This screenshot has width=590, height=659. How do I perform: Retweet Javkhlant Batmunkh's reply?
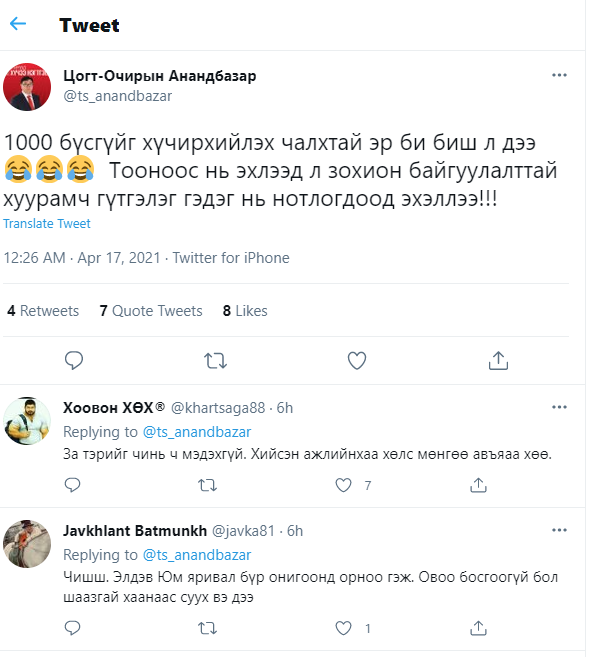coord(207,628)
